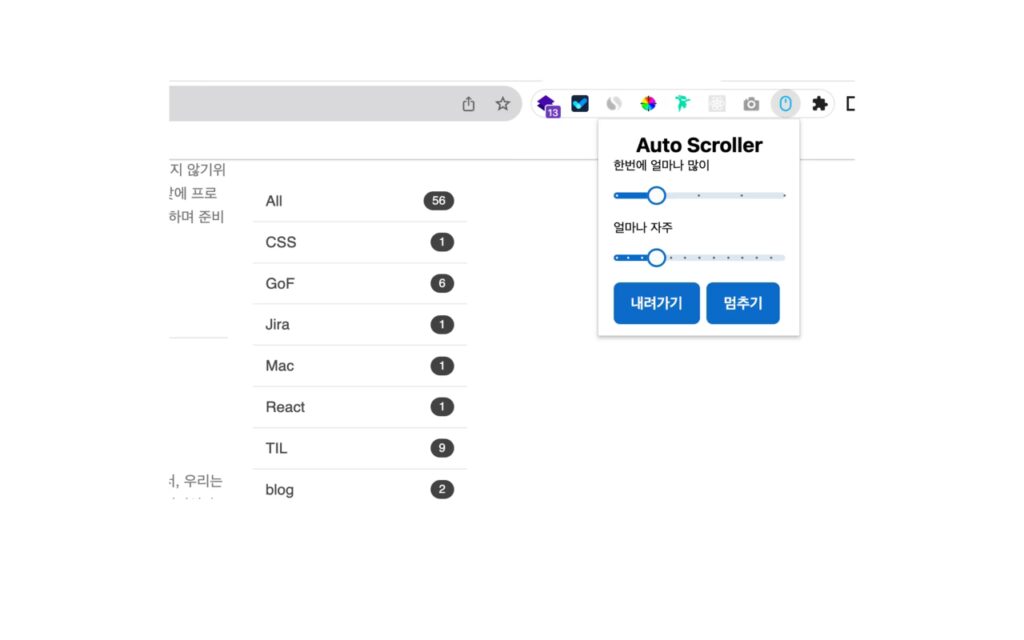Viewport: 1024px width, 640px height.
Task: Open the rainbow color wheel extension
Action: point(648,103)
